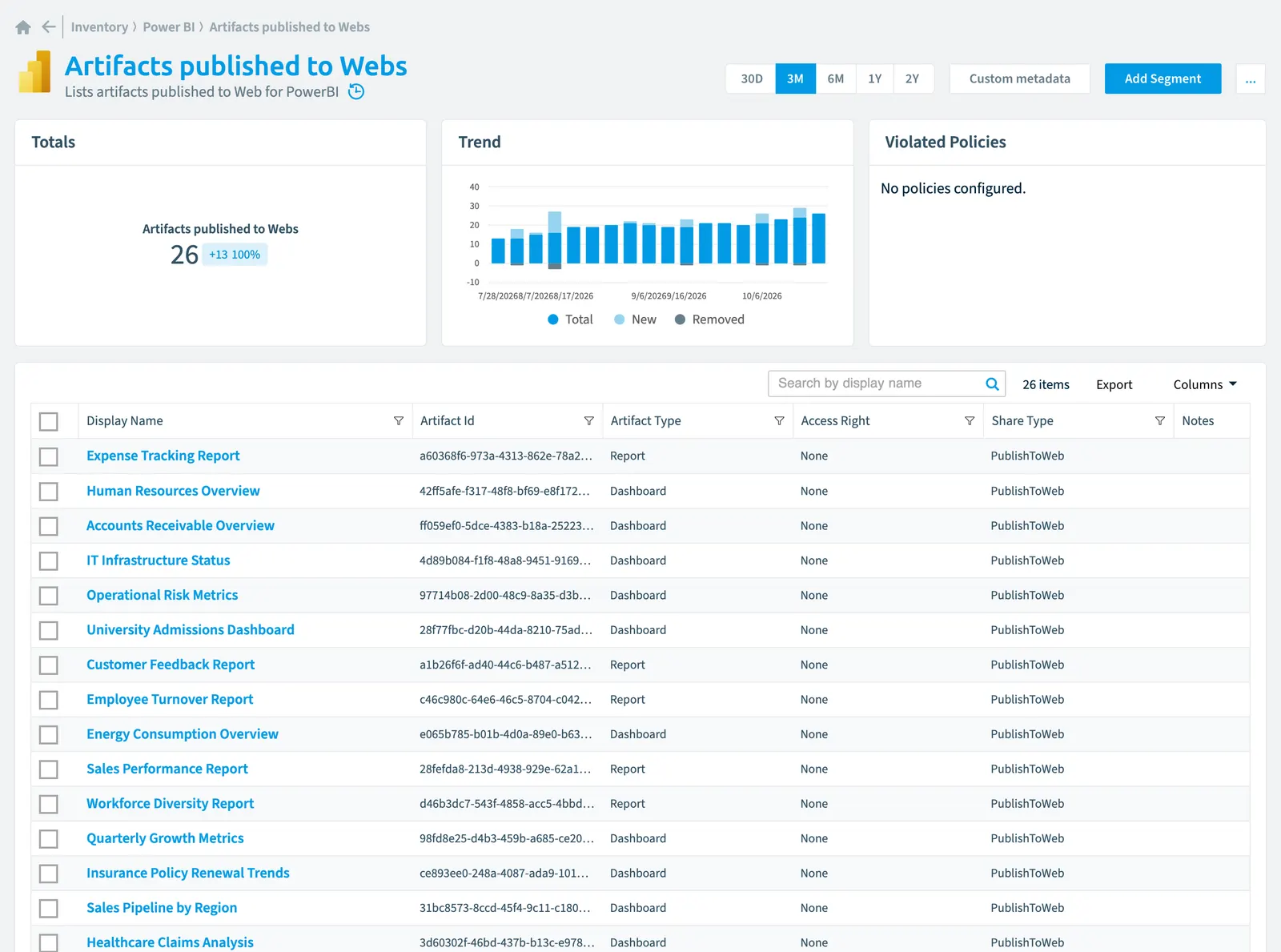Select the 6M time range

(836, 78)
